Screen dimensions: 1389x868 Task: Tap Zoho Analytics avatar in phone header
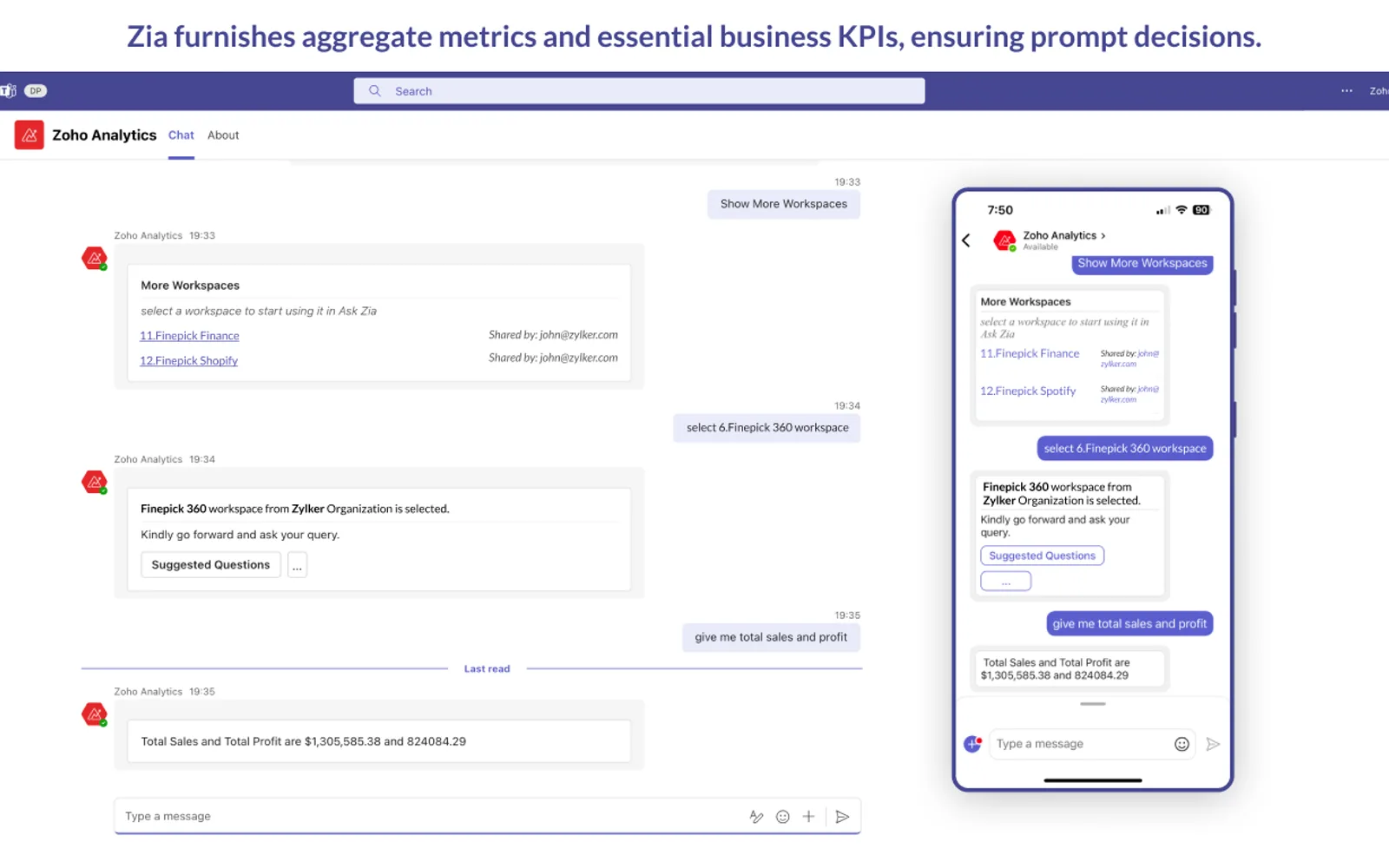pyautogui.click(x=1005, y=240)
